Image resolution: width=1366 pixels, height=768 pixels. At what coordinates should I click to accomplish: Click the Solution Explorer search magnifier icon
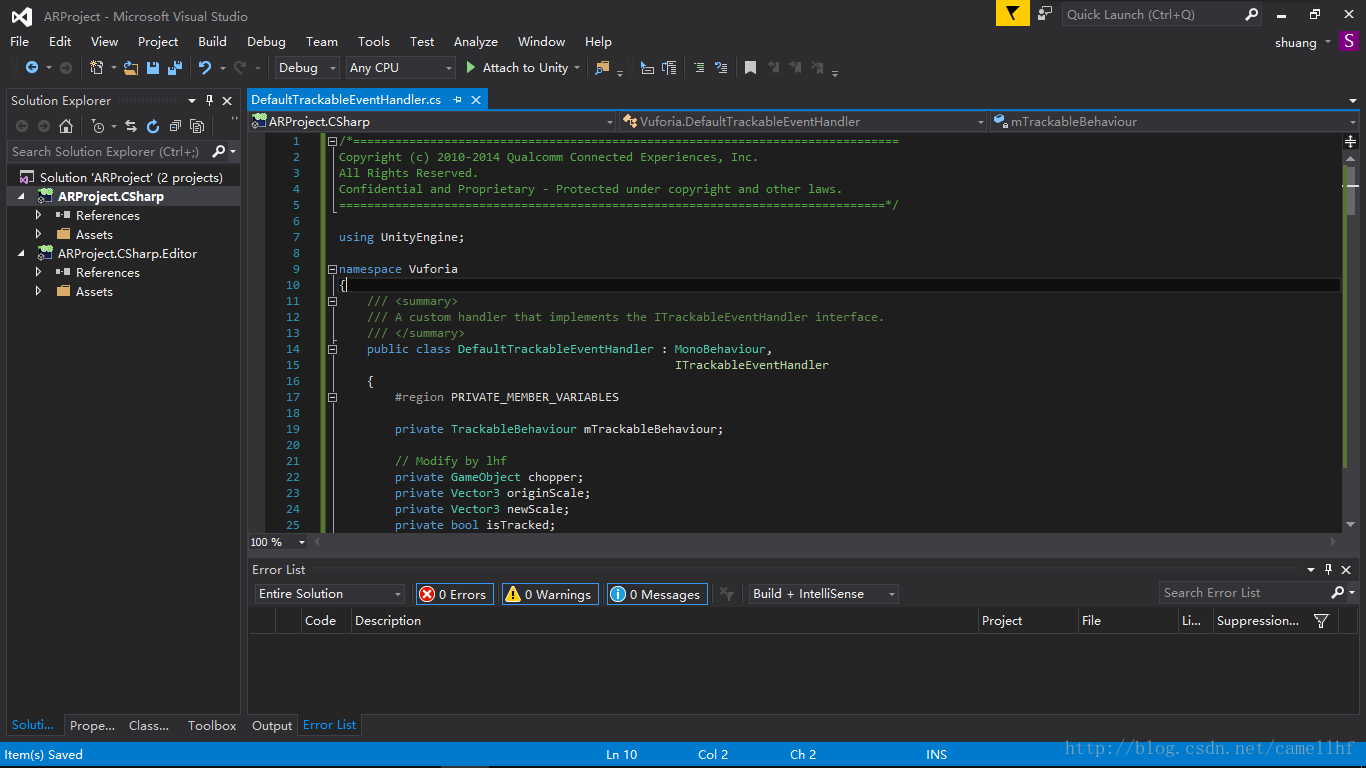(219, 152)
